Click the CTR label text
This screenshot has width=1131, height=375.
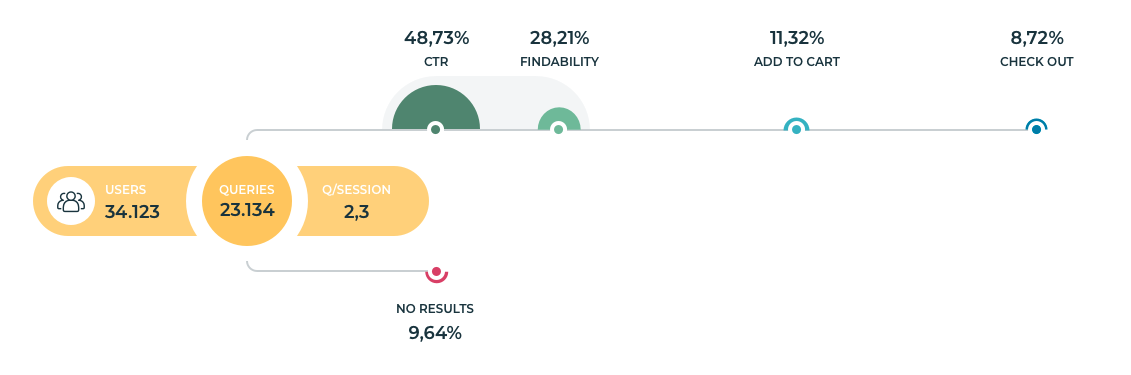tap(436, 62)
